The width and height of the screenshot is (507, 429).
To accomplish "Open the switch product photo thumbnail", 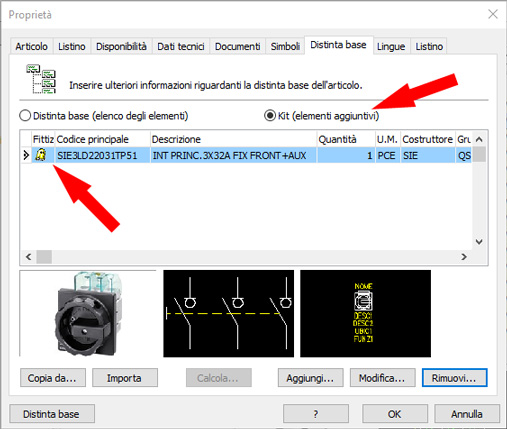I will 88,313.
